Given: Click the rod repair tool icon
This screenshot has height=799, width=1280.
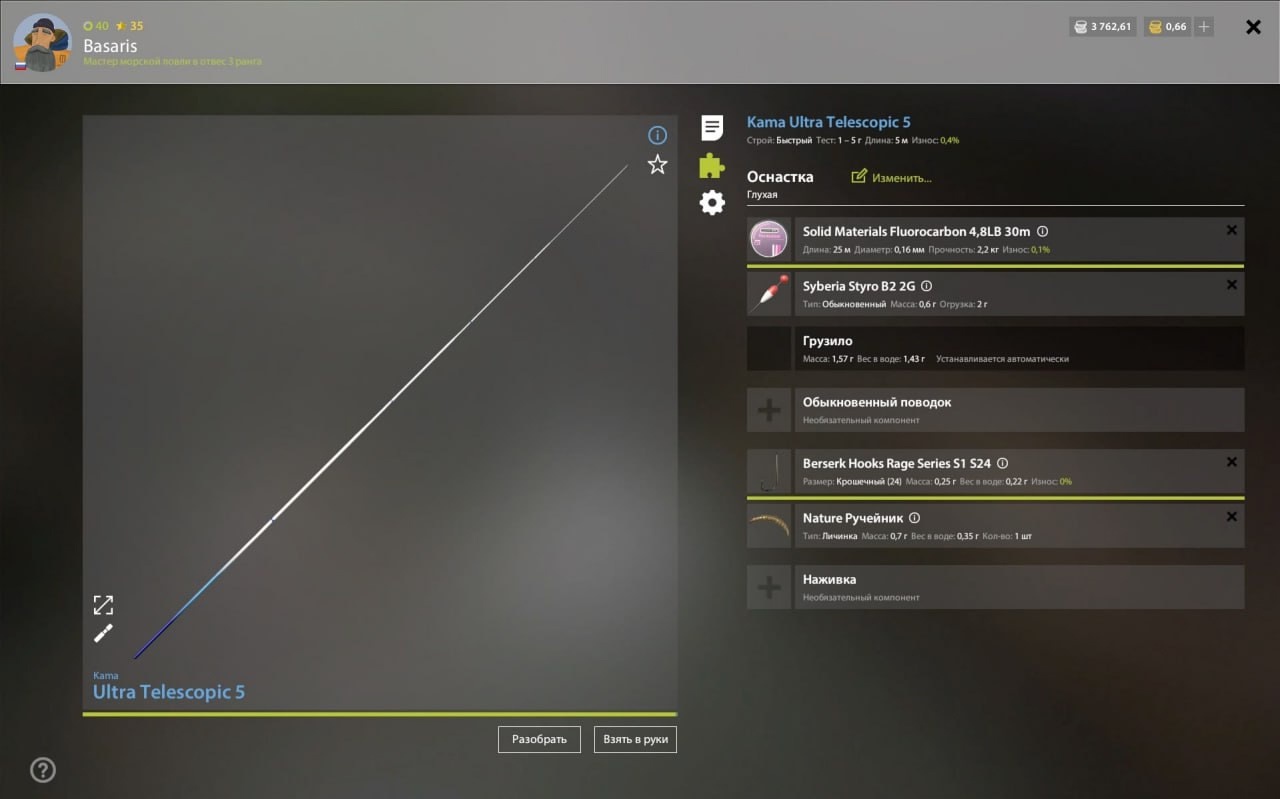Looking at the screenshot, I should [x=103, y=633].
